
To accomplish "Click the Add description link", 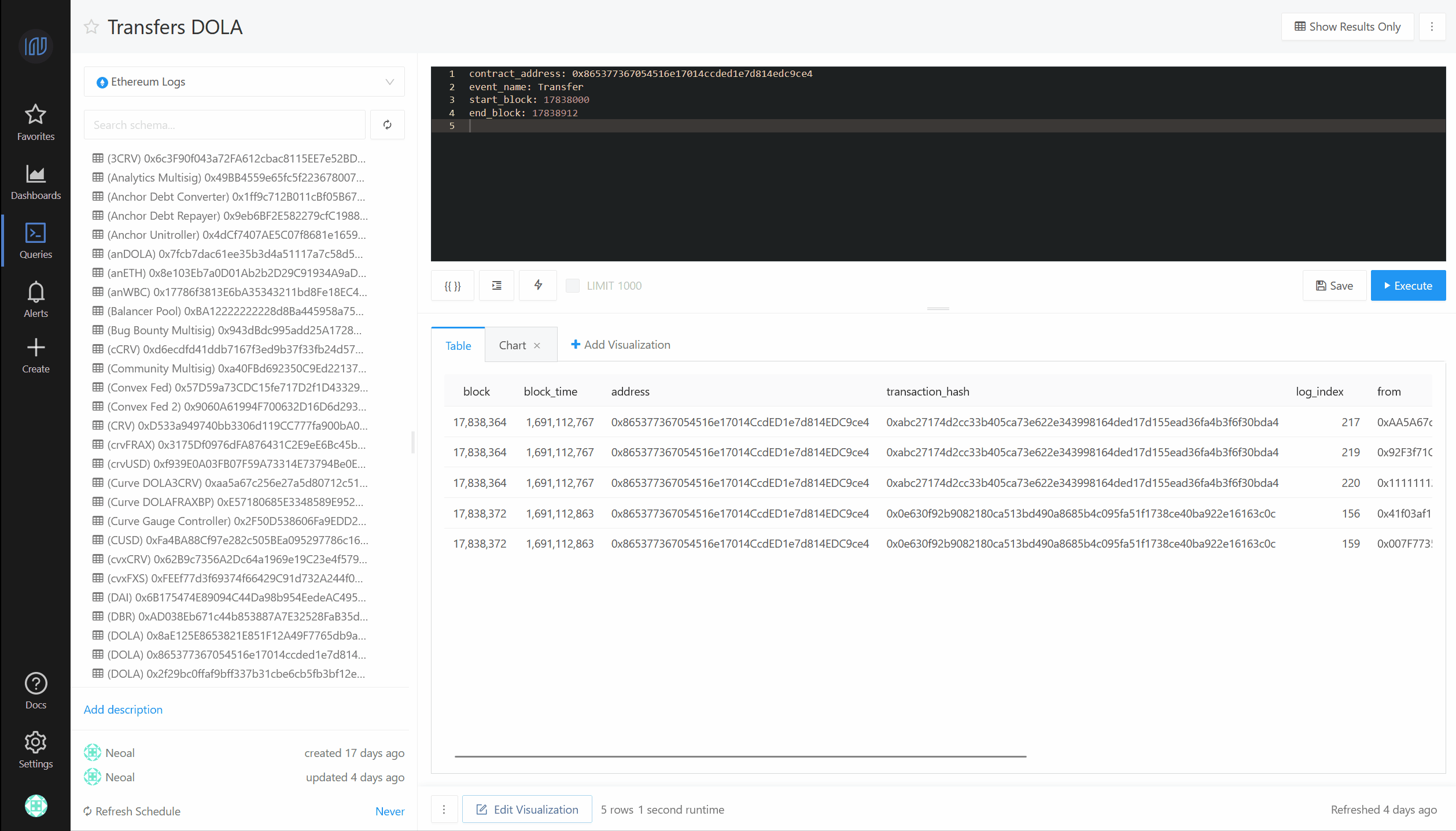I will pos(123,710).
